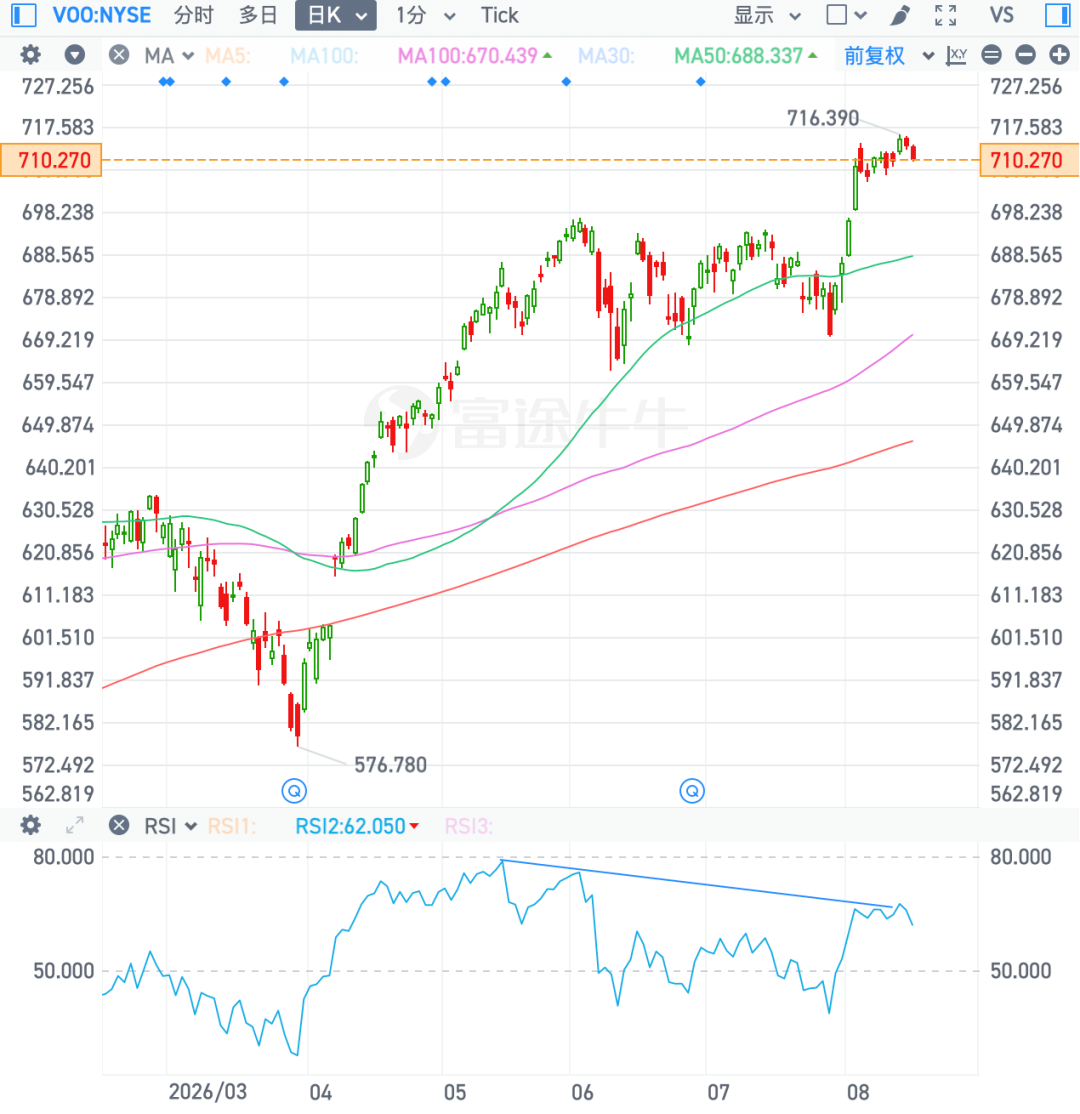This screenshot has height=1114, width=1080.
Task: Open the 前复权 adjustment dropdown
Action: (x=889, y=55)
